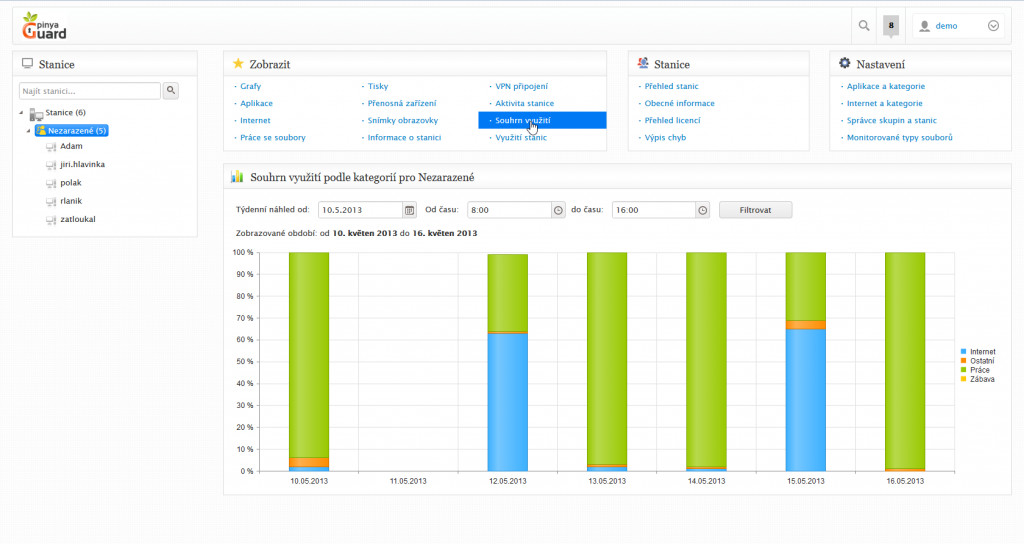
Task: Click the blue Internet legend swatch
Action: click(963, 351)
